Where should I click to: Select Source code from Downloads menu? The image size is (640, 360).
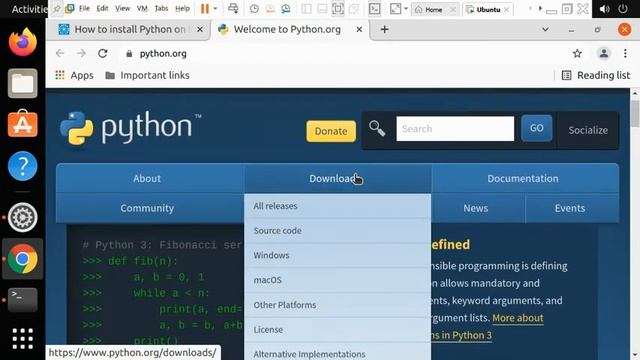click(x=338, y=231)
